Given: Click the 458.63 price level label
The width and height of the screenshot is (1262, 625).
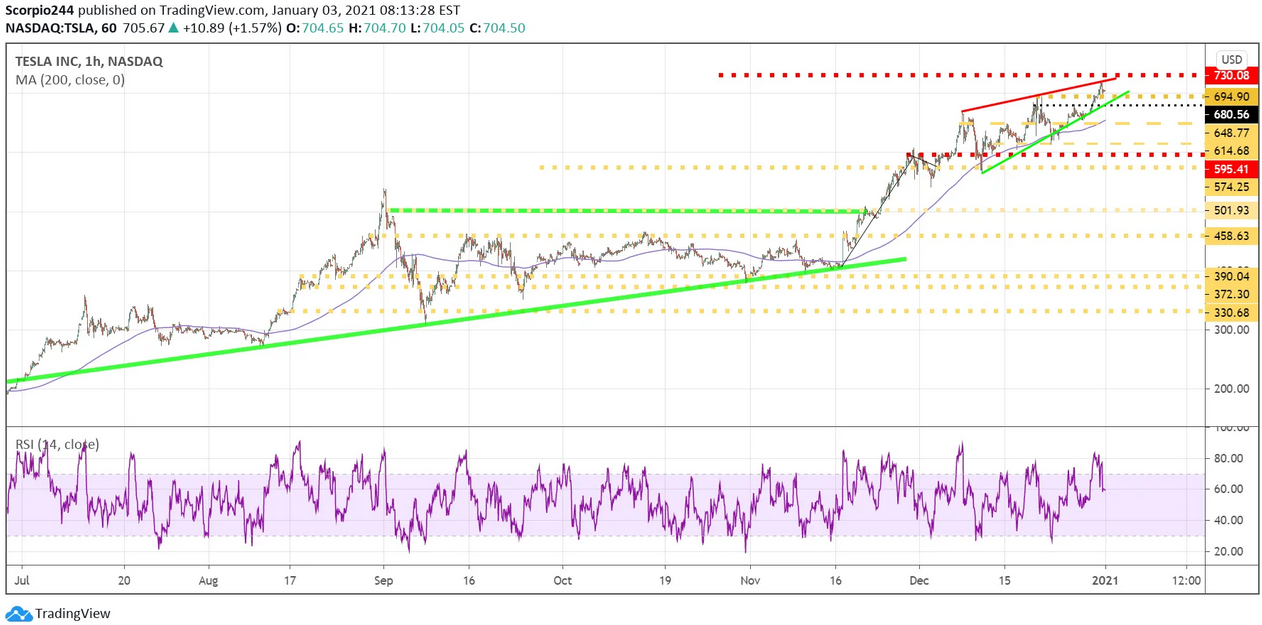Looking at the screenshot, I should click(x=1231, y=236).
